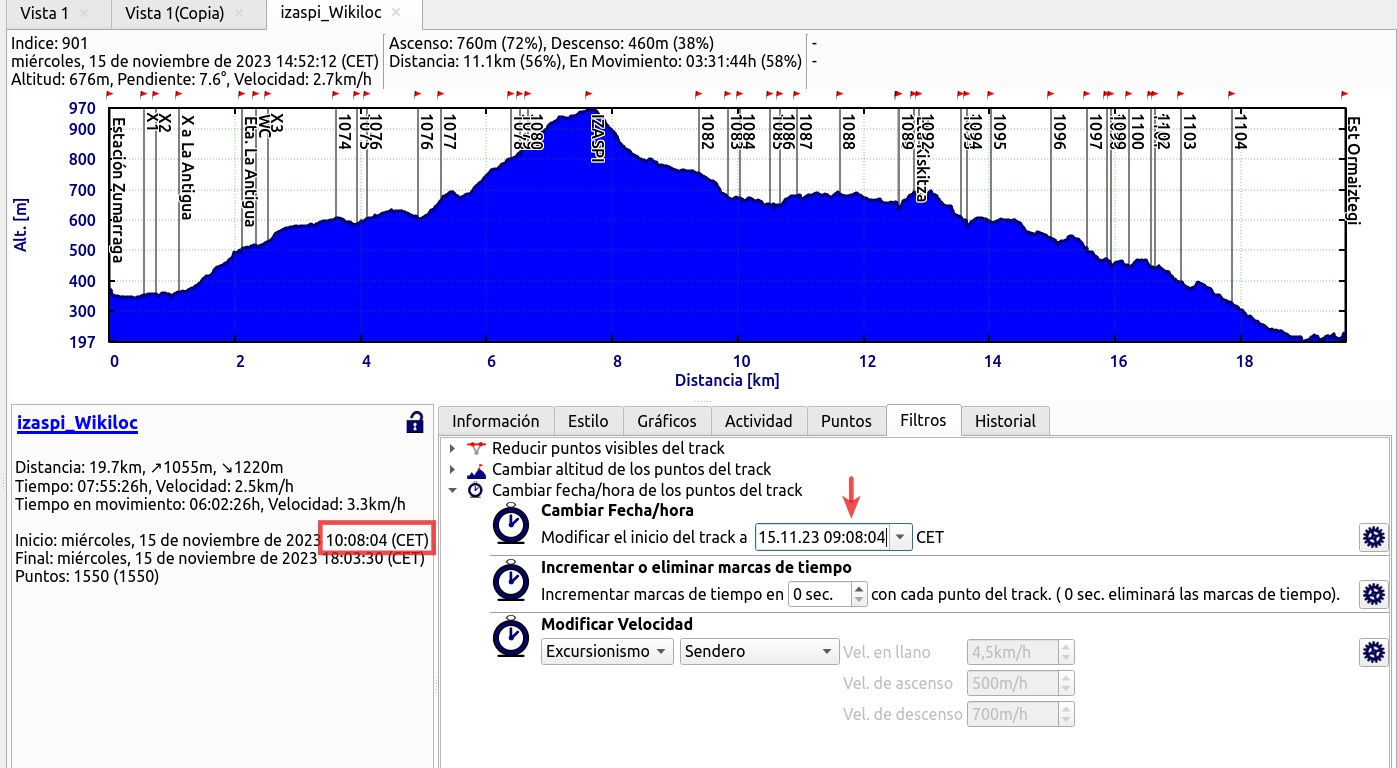Click the Tiempo en movimiento: 06:02:26h line
This screenshot has width=1397, height=768.
[210, 503]
